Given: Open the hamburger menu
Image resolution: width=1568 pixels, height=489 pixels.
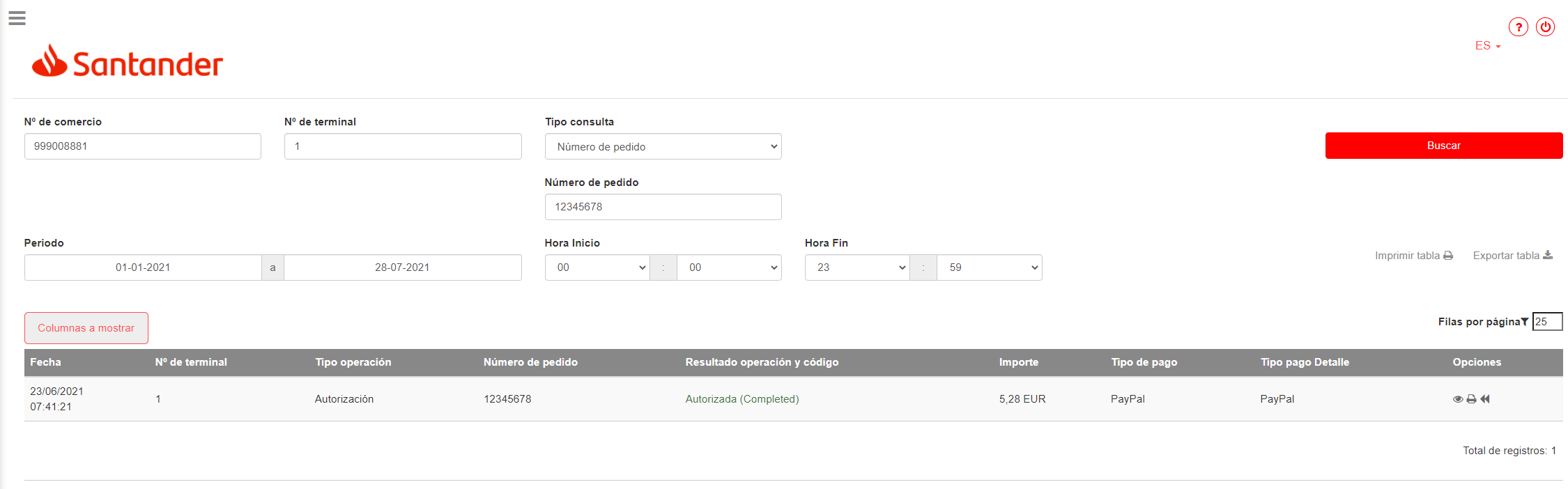Looking at the screenshot, I should [x=17, y=18].
